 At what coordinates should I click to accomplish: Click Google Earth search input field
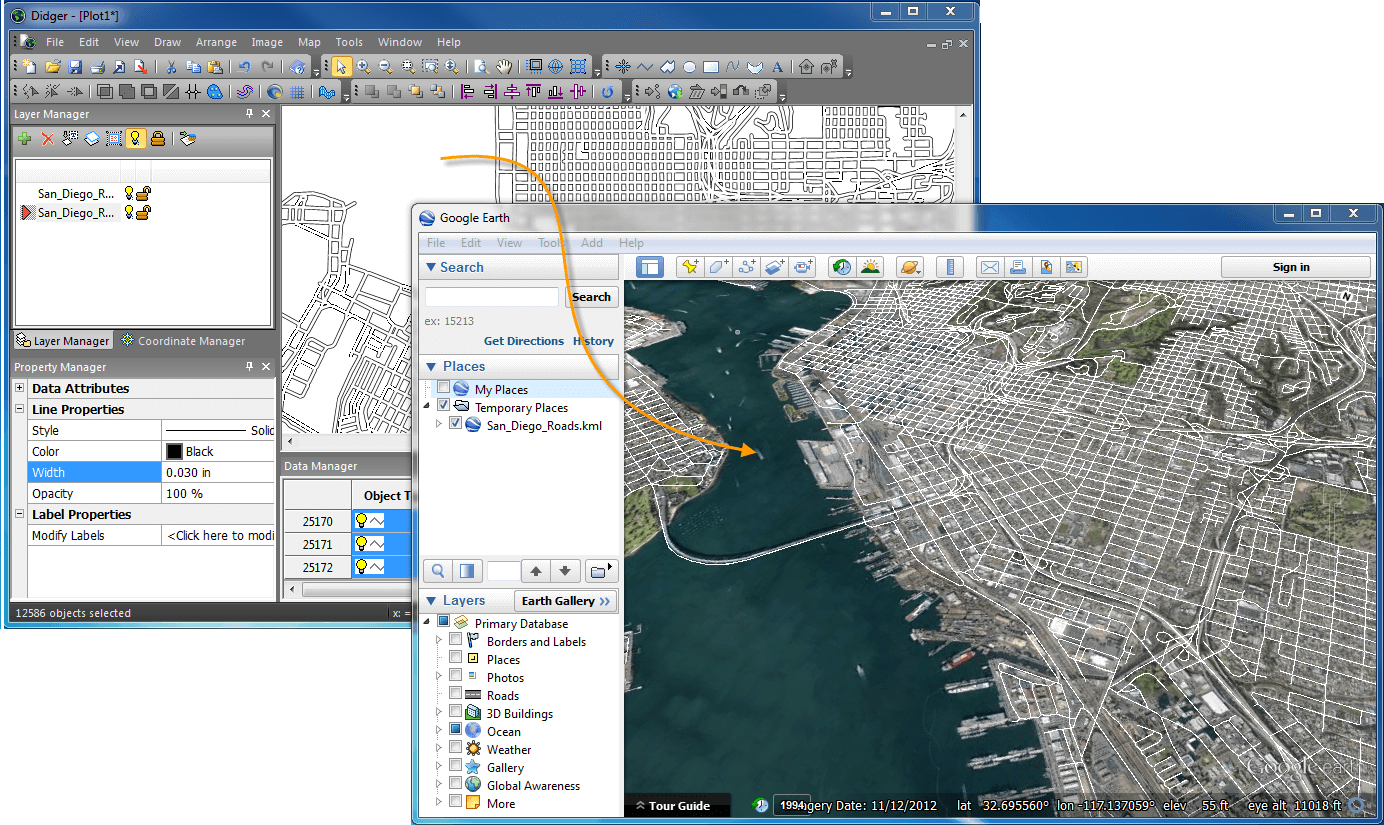point(492,297)
